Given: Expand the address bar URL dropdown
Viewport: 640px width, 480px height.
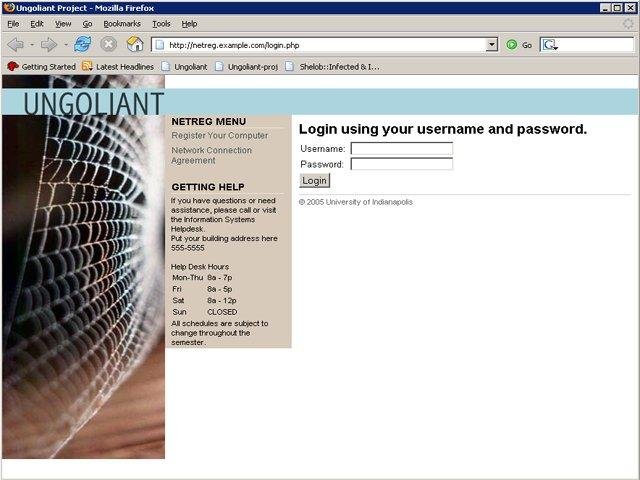Looking at the screenshot, I should (x=492, y=44).
